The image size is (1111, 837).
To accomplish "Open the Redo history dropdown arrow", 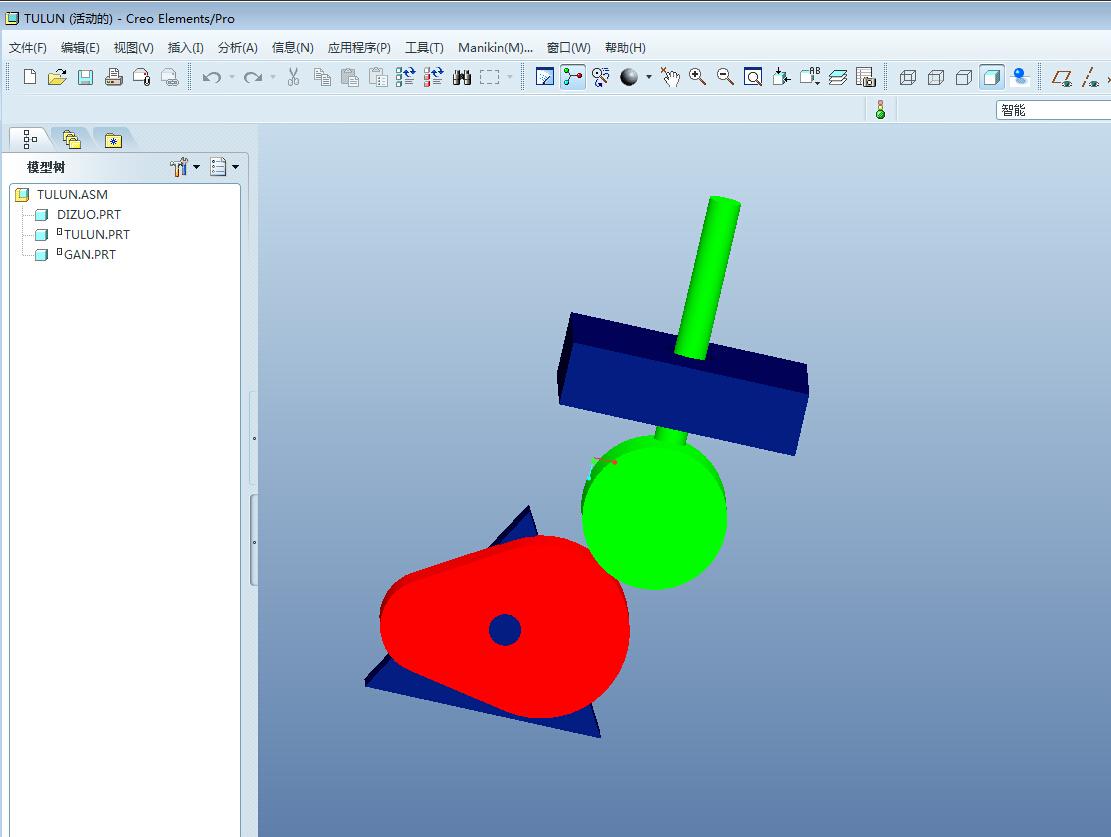I will click(272, 77).
